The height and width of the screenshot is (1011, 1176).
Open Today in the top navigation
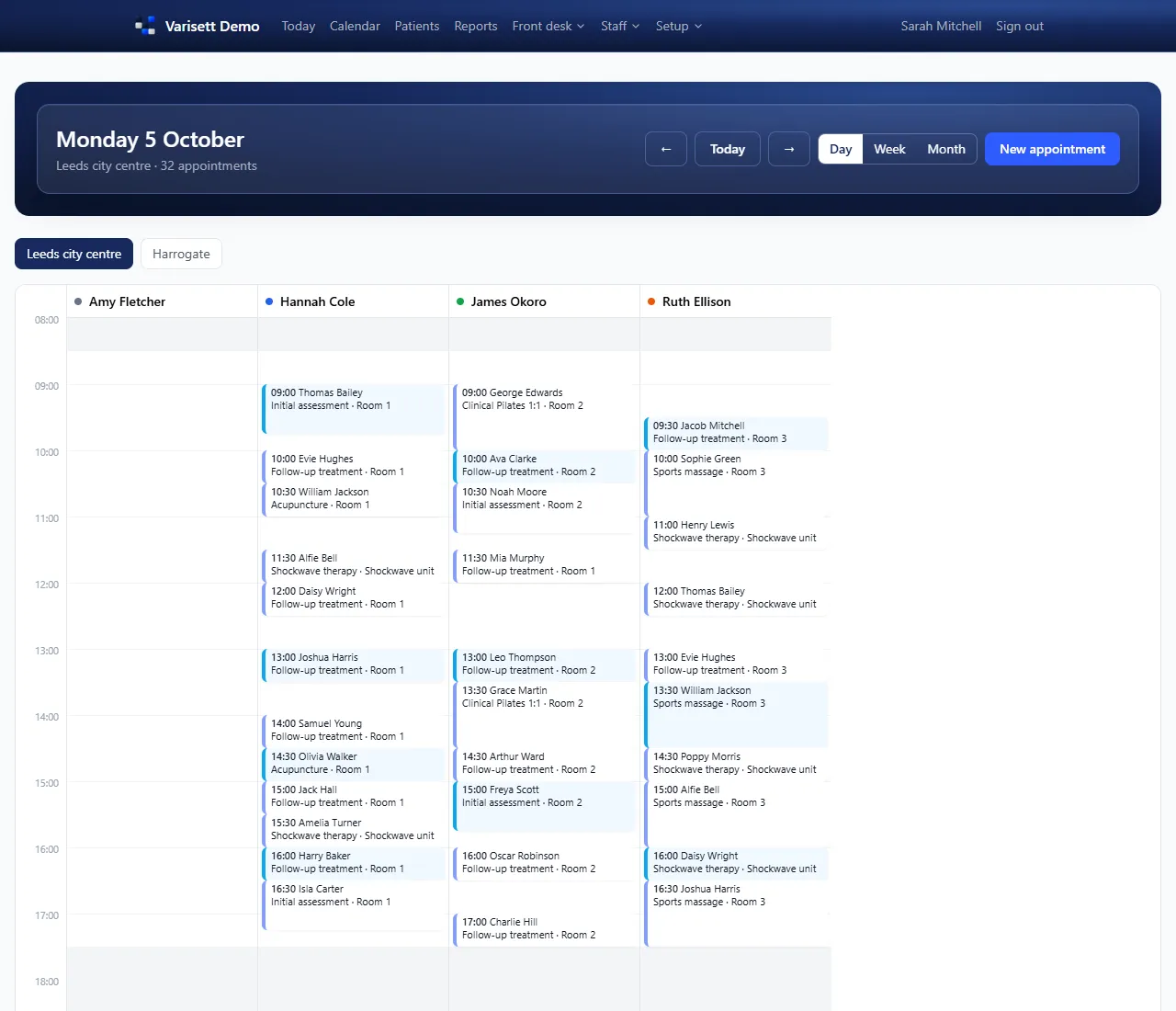[299, 26]
